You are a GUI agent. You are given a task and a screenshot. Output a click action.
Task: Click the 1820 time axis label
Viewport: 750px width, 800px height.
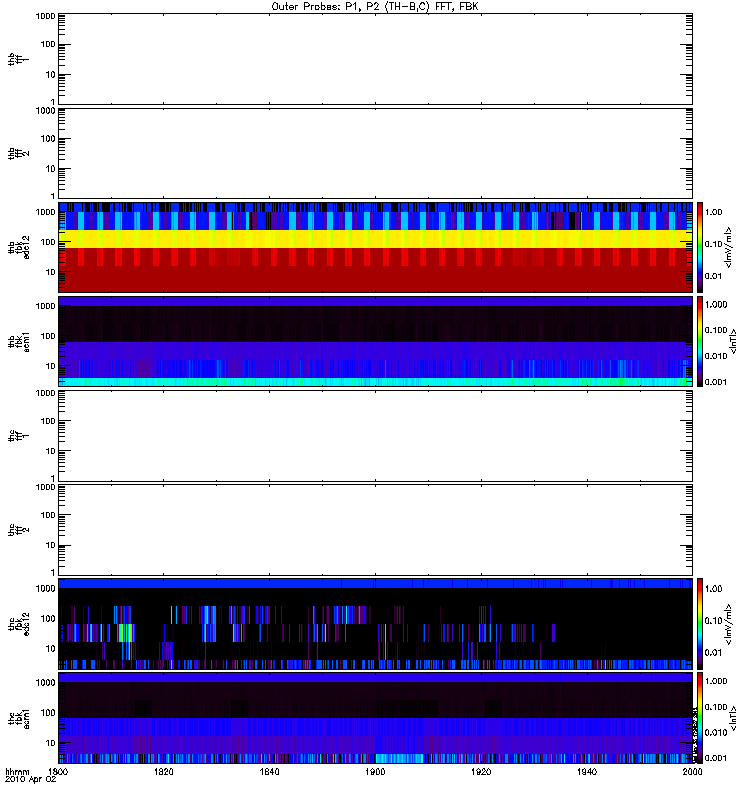(163, 771)
